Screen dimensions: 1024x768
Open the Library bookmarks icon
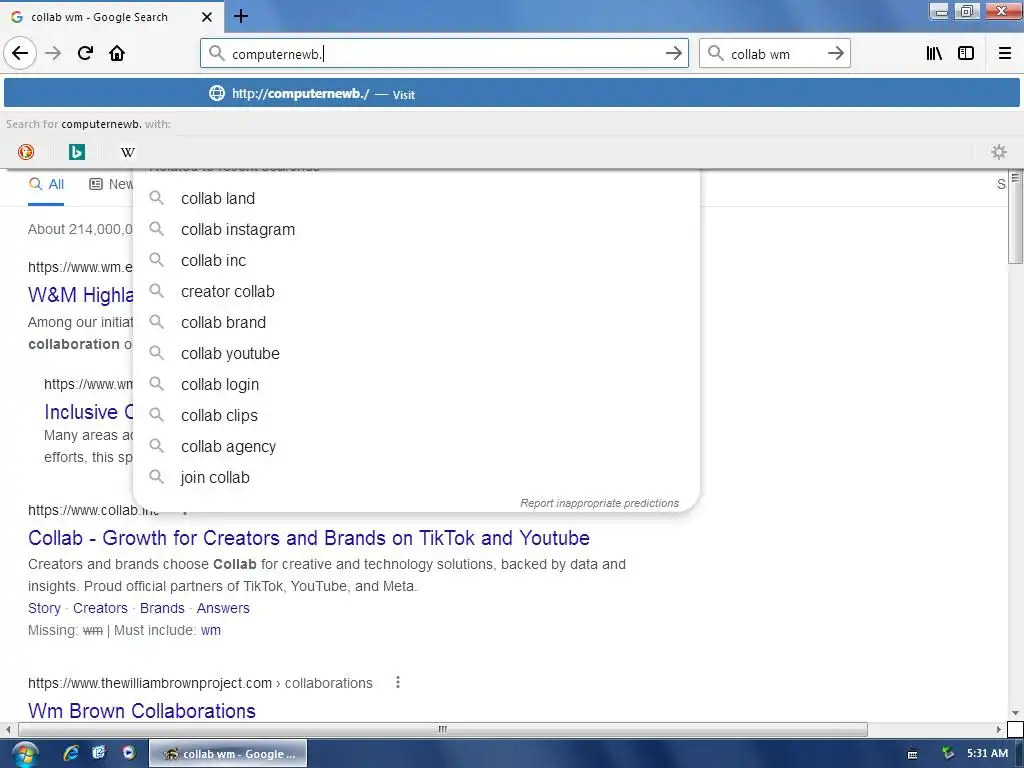click(x=934, y=53)
